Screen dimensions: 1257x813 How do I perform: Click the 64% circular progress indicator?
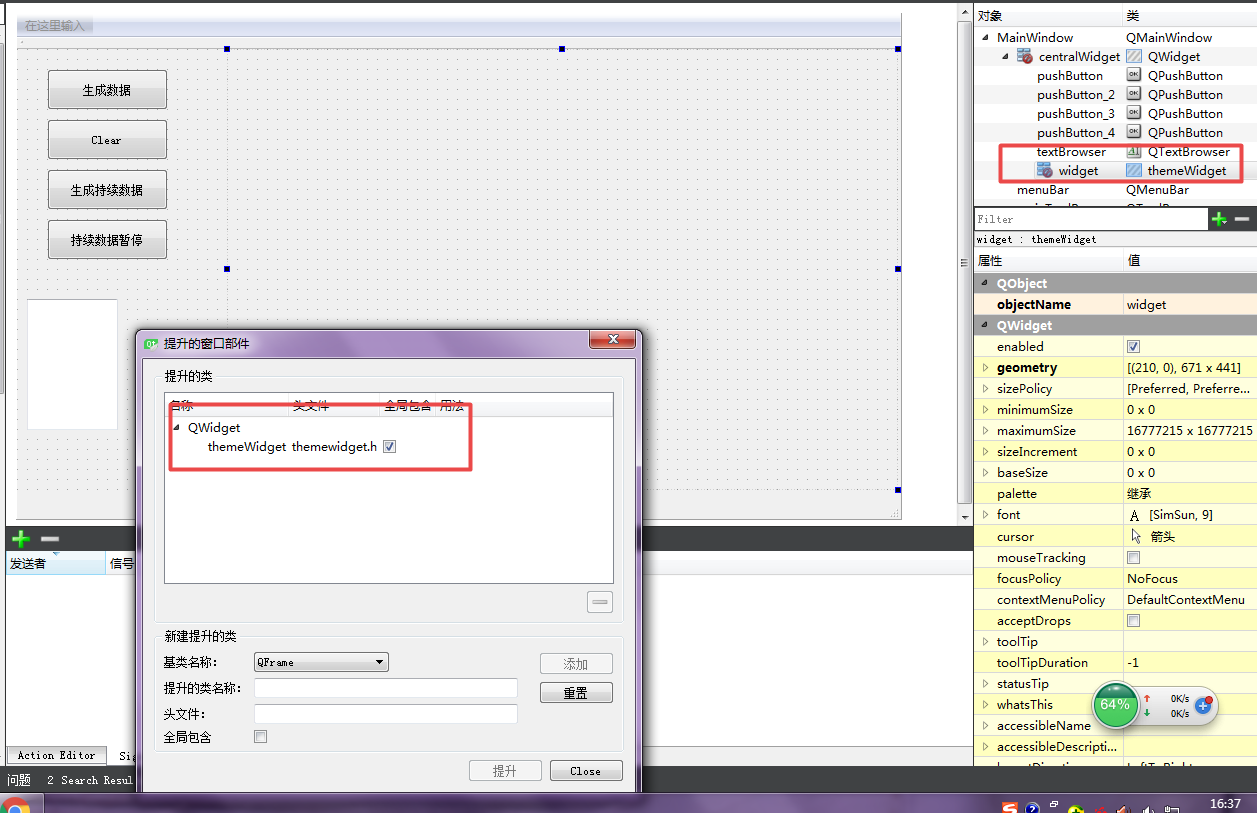[x=1115, y=705]
